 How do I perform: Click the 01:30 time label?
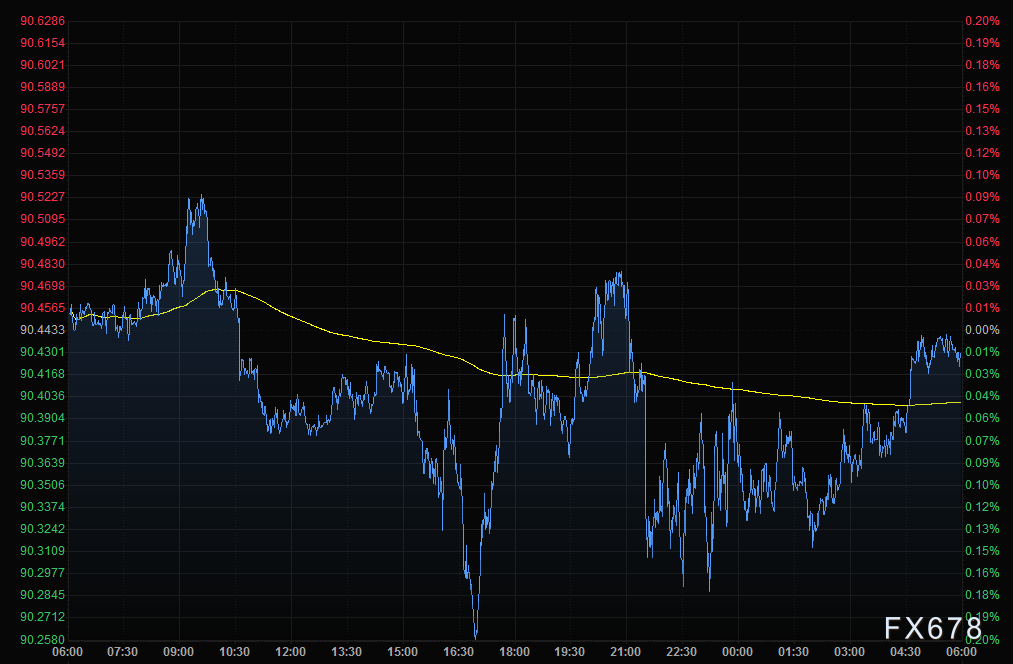click(793, 652)
